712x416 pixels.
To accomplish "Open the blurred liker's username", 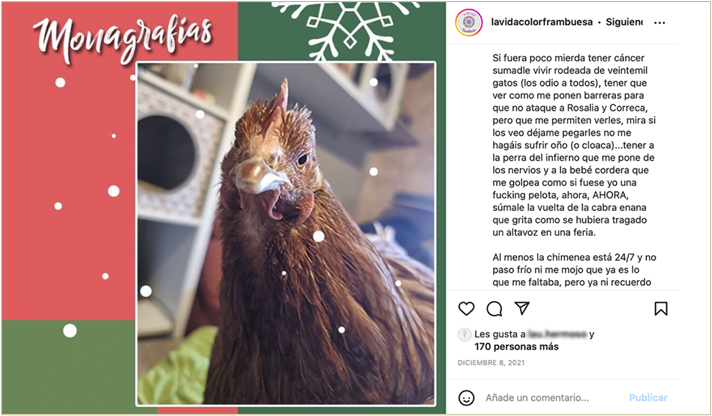I will coord(557,334).
